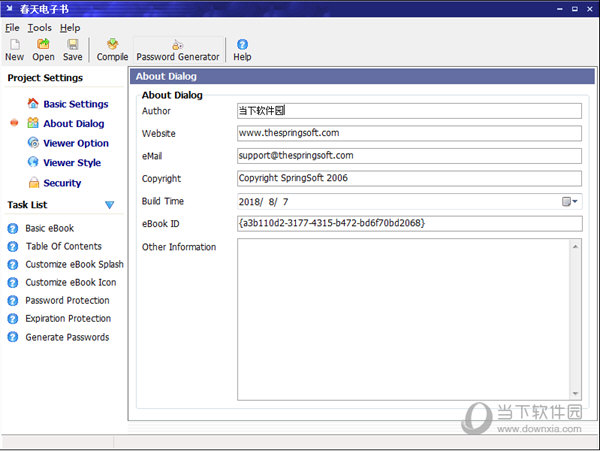
Task: Minimize the application window
Action: point(560,9)
